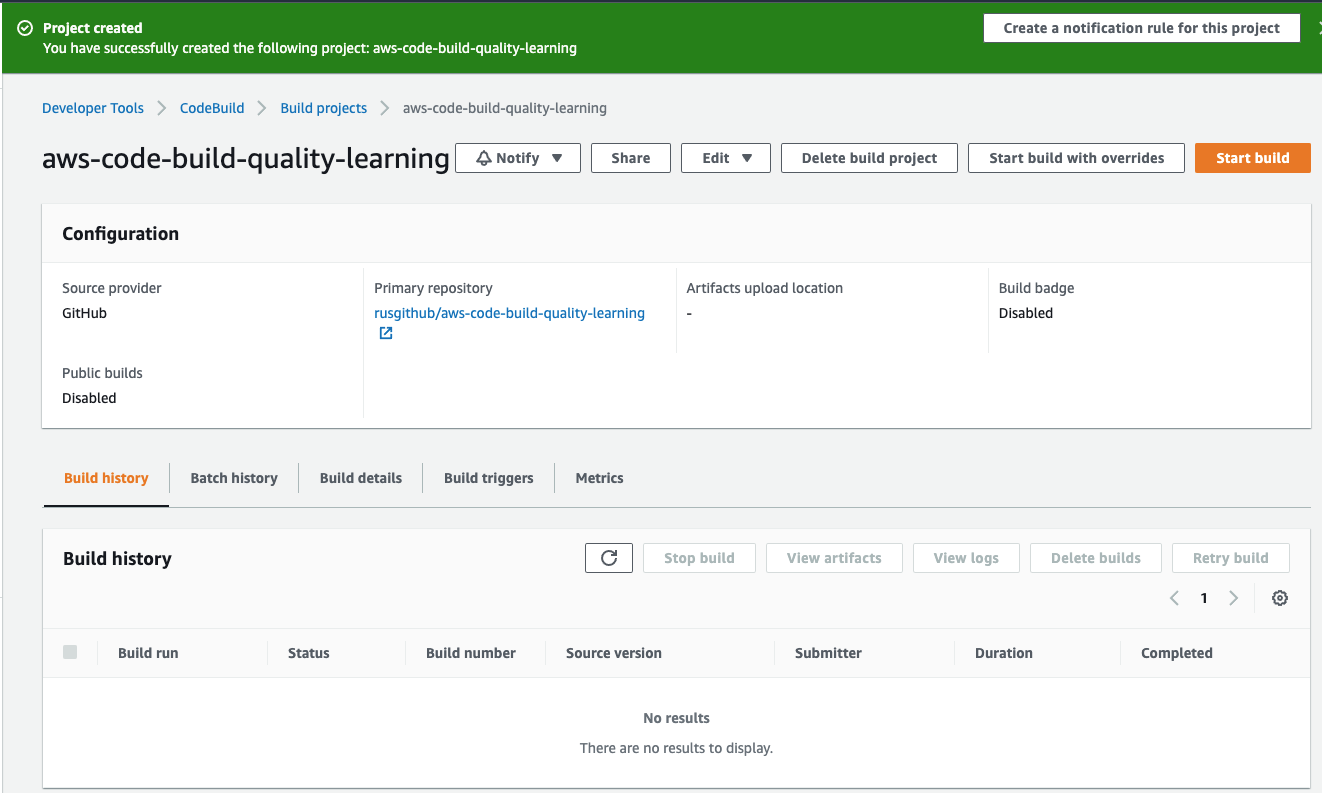
Task: Select all builds checkbox in table header
Action: [70, 652]
